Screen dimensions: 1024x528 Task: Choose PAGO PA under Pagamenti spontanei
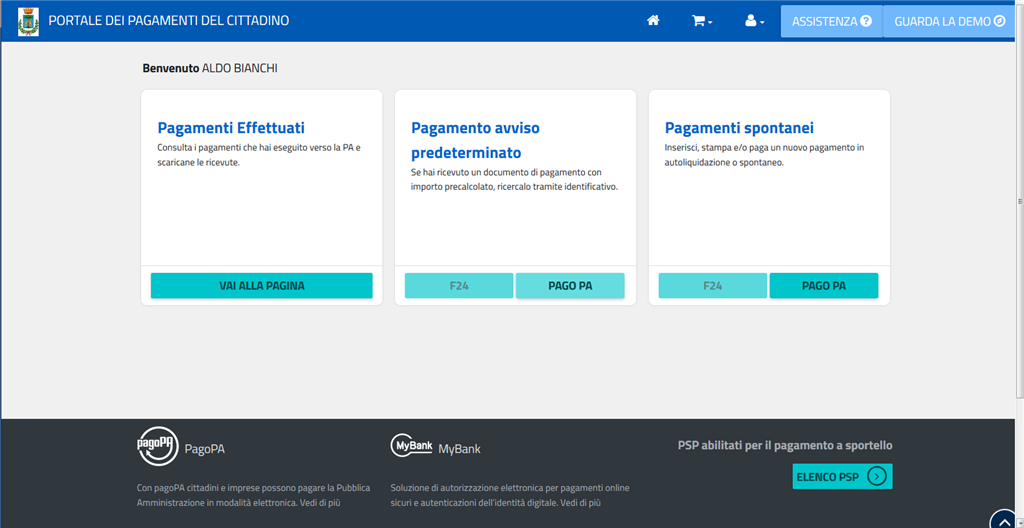[824, 286]
